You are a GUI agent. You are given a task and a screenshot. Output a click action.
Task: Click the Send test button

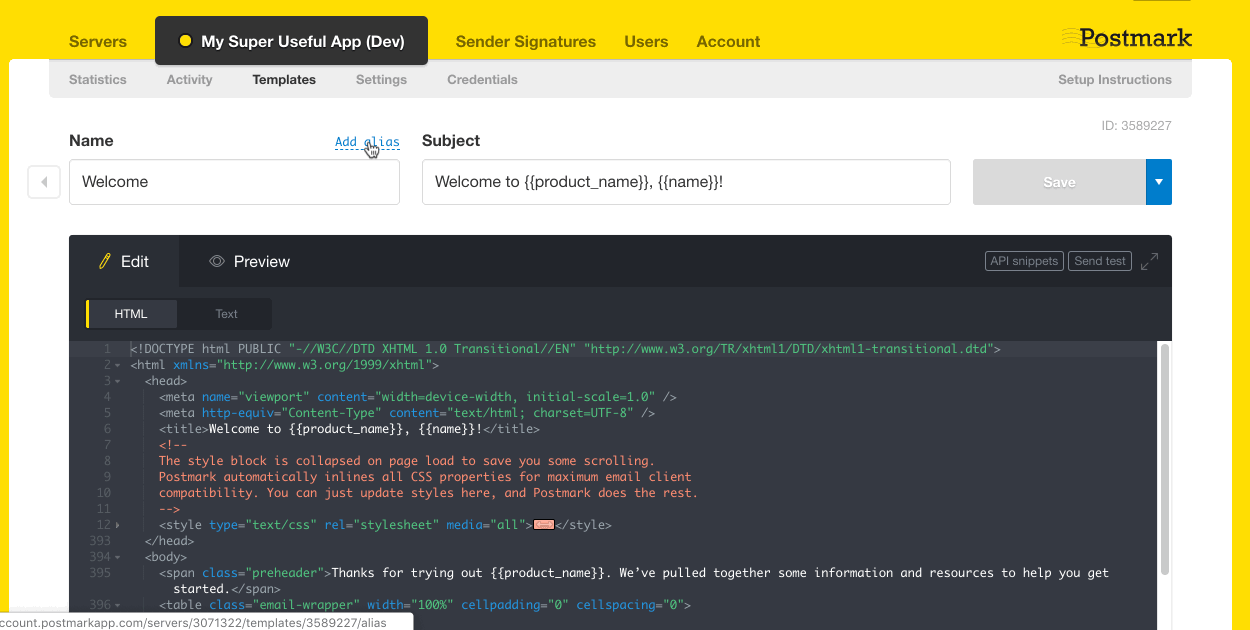(x=1100, y=261)
